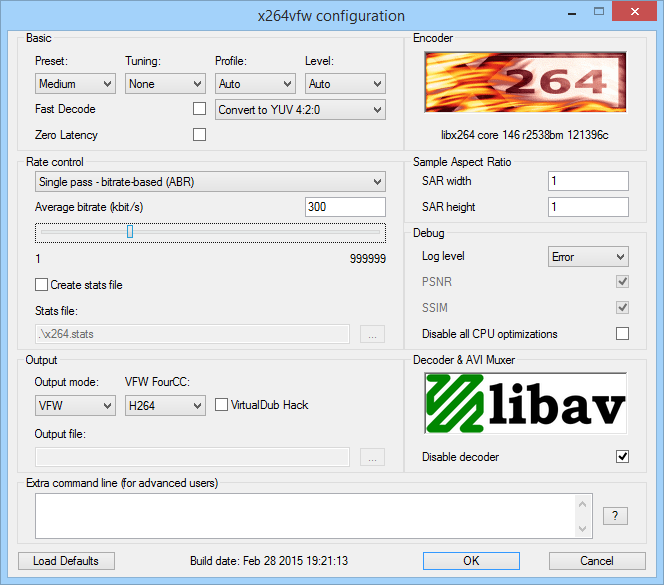Toggle the Zero Latency checkbox
Screen dimensions: 664x585
click(x=199, y=135)
